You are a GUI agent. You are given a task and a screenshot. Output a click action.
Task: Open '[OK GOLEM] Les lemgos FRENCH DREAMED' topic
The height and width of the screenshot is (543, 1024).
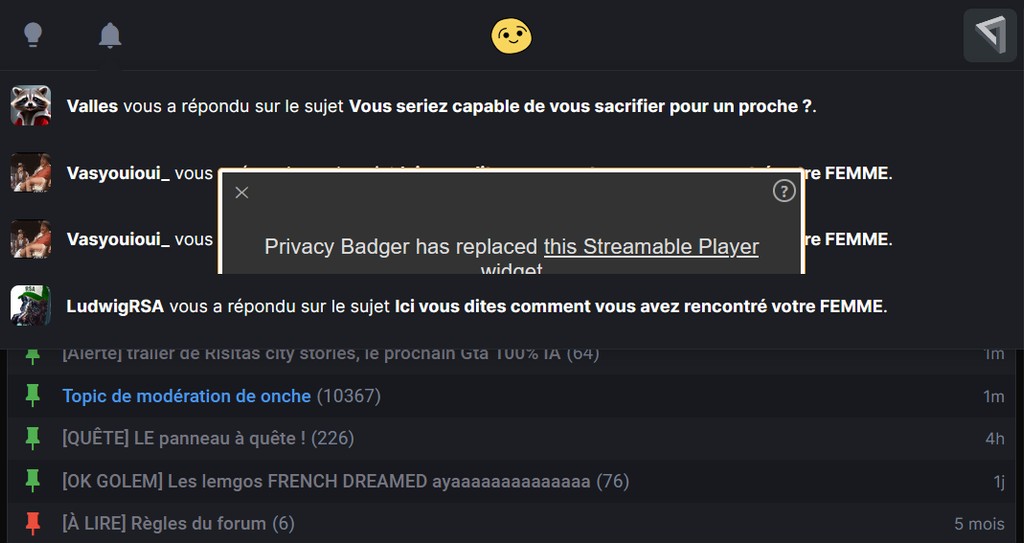(326, 481)
